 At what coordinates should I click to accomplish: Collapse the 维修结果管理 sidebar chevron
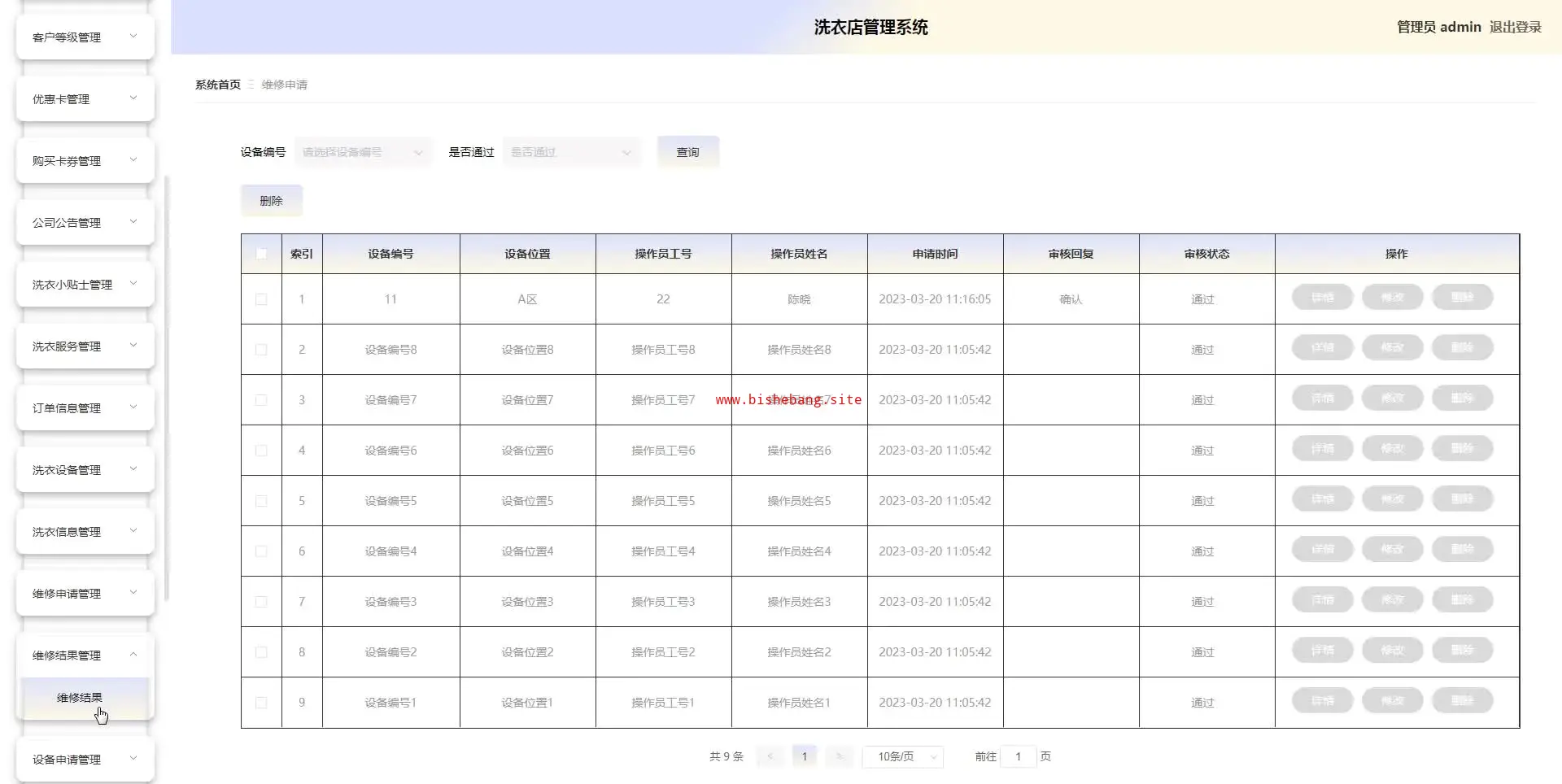[133, 655]
